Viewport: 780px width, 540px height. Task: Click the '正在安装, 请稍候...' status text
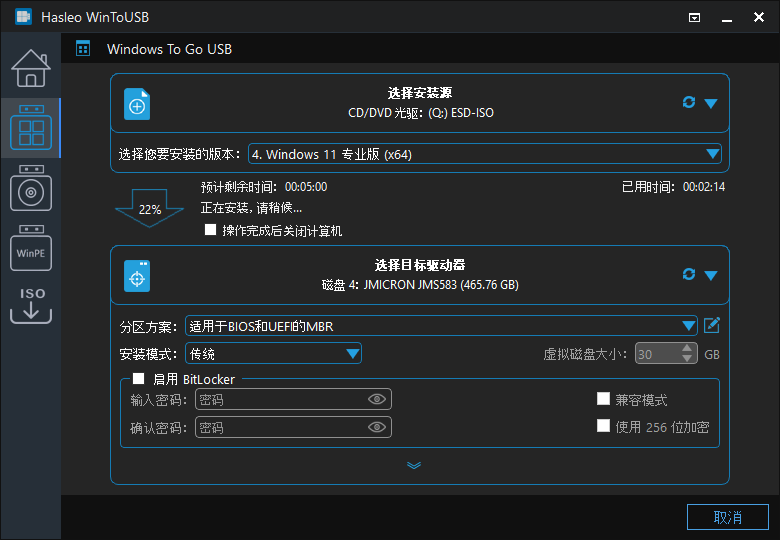click(251, 208)
